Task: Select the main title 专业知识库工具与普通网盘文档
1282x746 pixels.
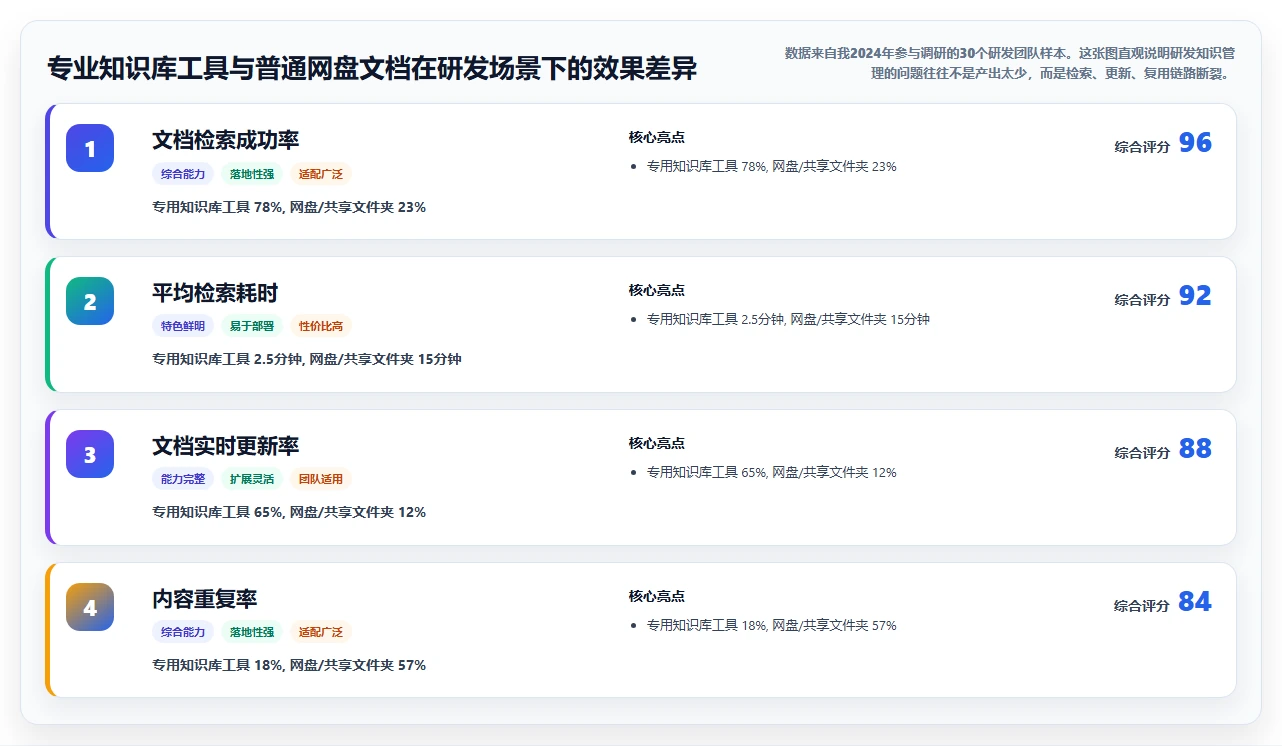Action: pos(372,68)
